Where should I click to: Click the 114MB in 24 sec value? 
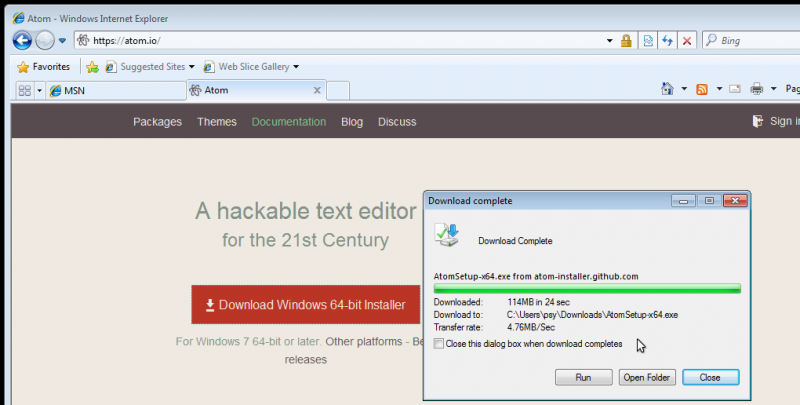pyautogui.click(x=538, y=302)
